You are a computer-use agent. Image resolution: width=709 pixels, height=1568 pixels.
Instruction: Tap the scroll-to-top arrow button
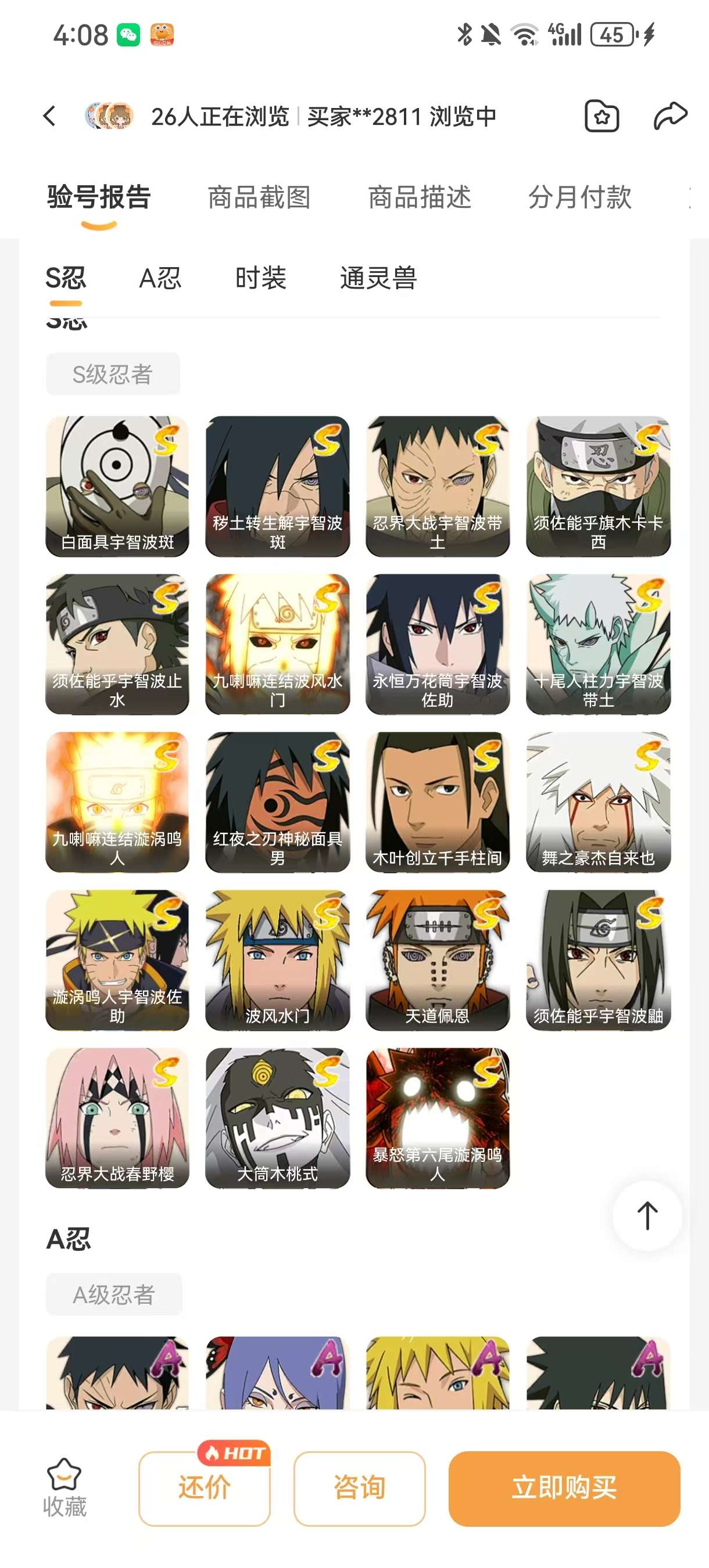pyautogui.click(x=647, y=1215)
